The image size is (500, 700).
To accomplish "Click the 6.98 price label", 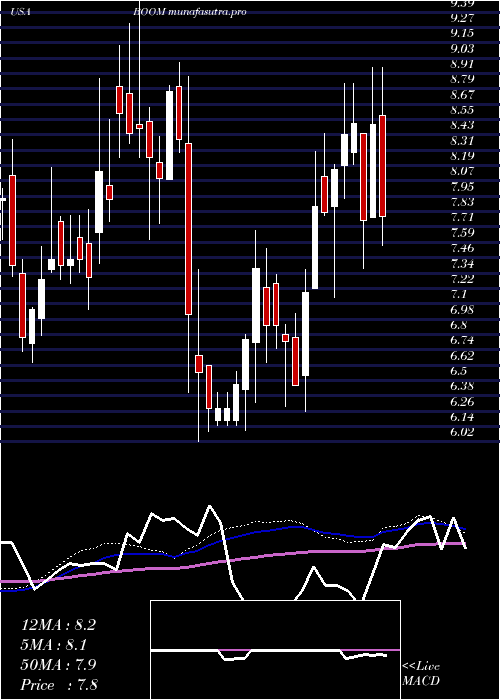I will coord(462,309).
